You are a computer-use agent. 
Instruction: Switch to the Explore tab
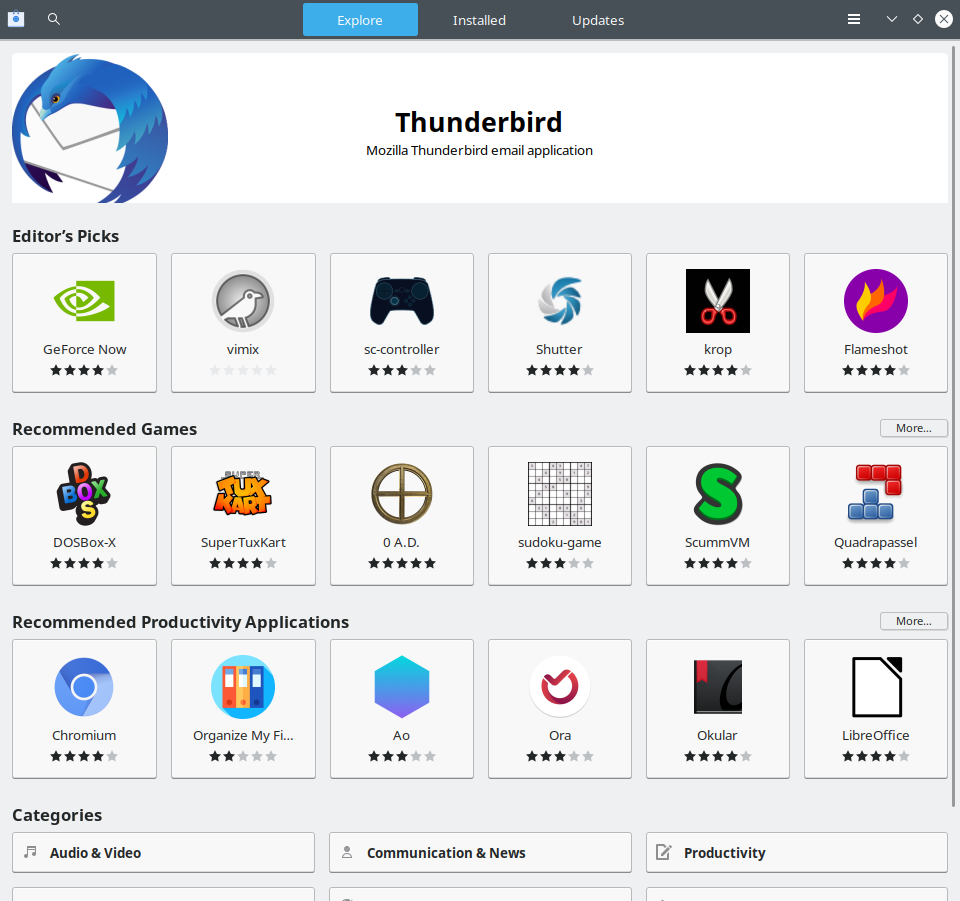(360, 20)
